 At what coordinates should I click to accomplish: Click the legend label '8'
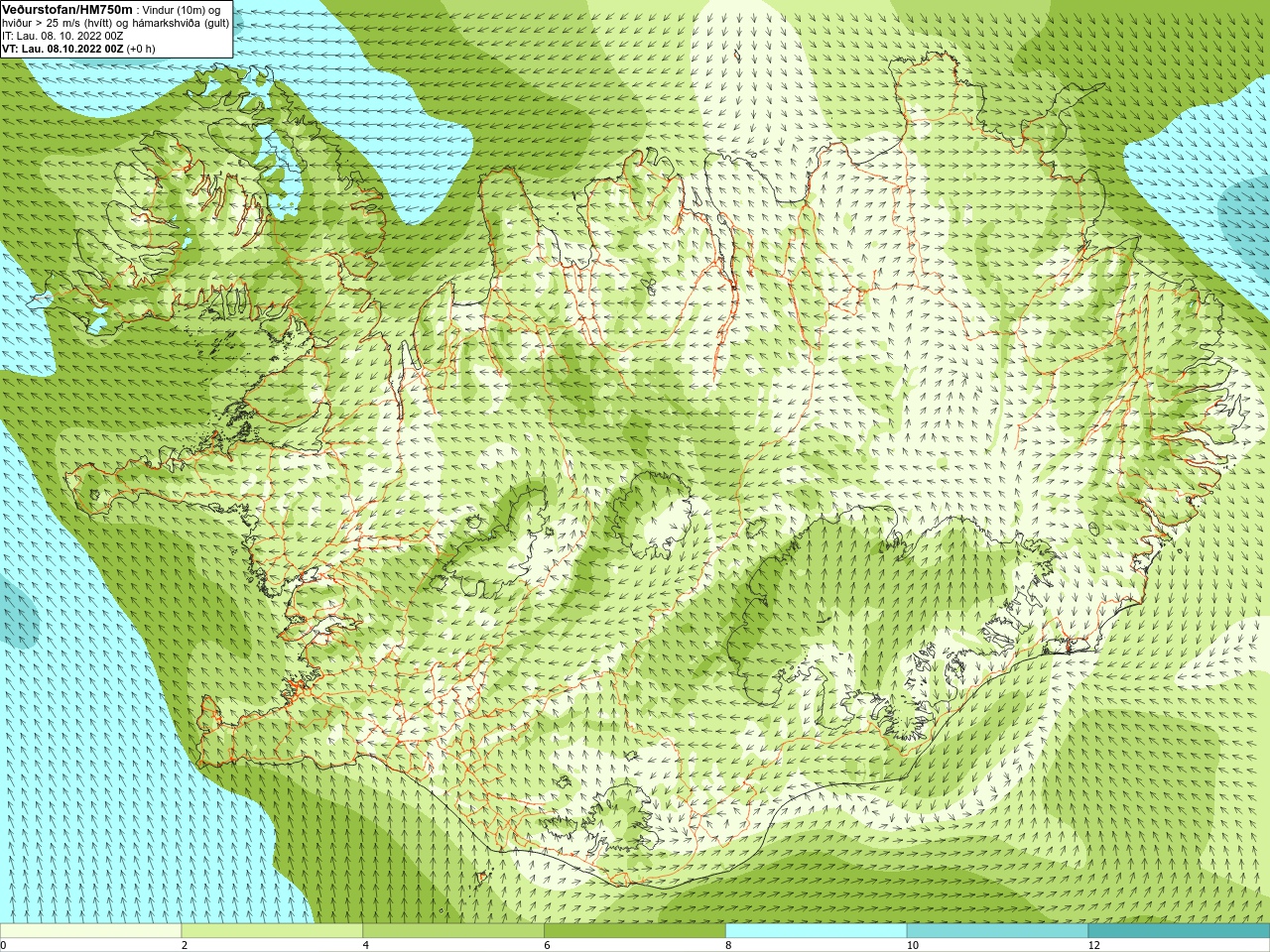pos(728,945)
